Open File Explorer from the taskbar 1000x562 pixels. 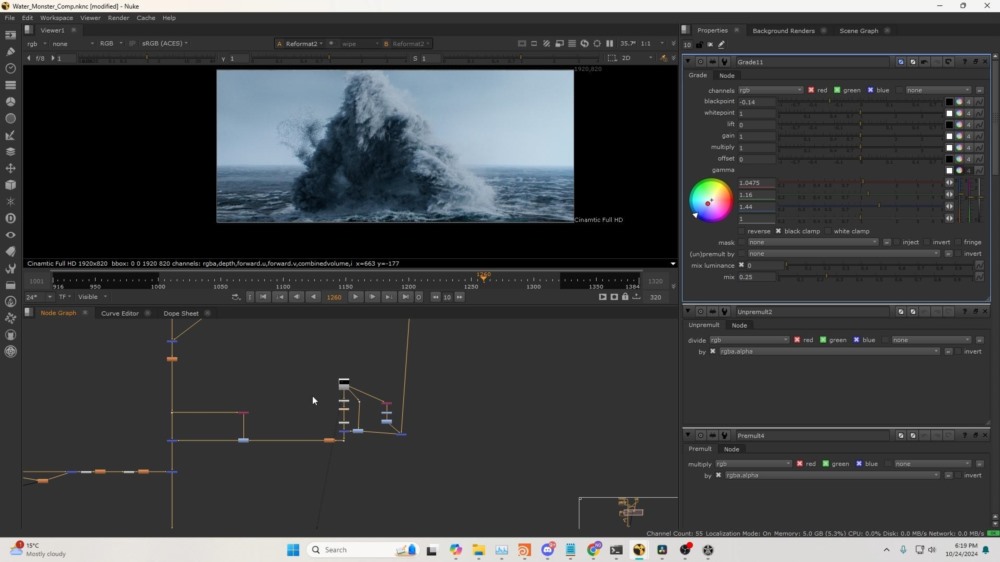[478, 550]
